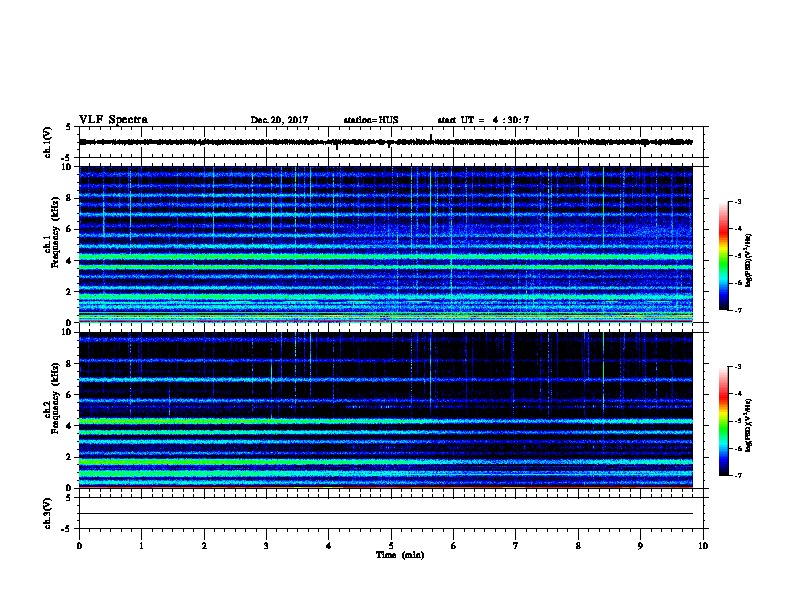Click time-axis tick label '9'
This screenshot has width=792, height=612.
[640, 546]
